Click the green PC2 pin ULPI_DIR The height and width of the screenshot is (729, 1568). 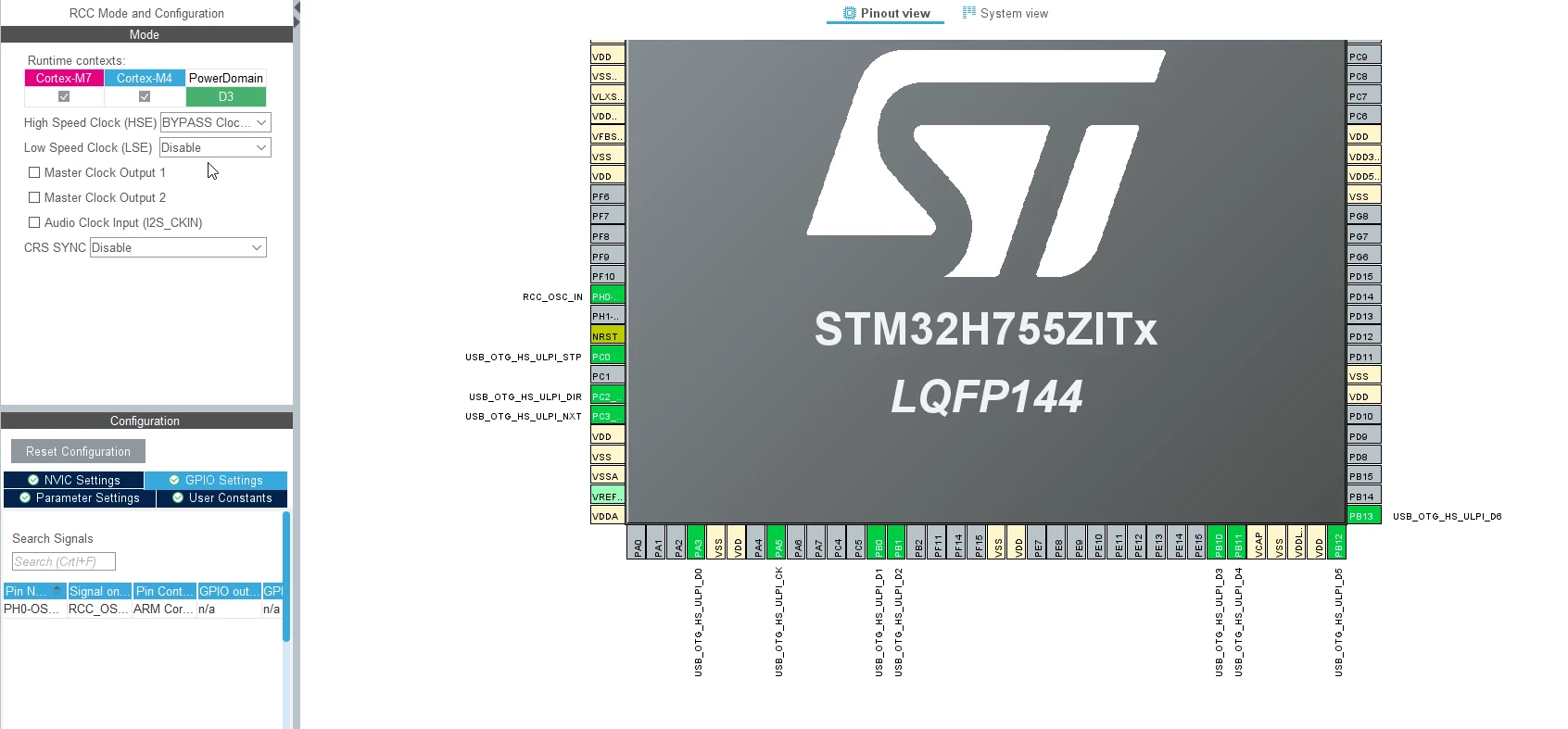pyautogui.click(x=607, y=396)
